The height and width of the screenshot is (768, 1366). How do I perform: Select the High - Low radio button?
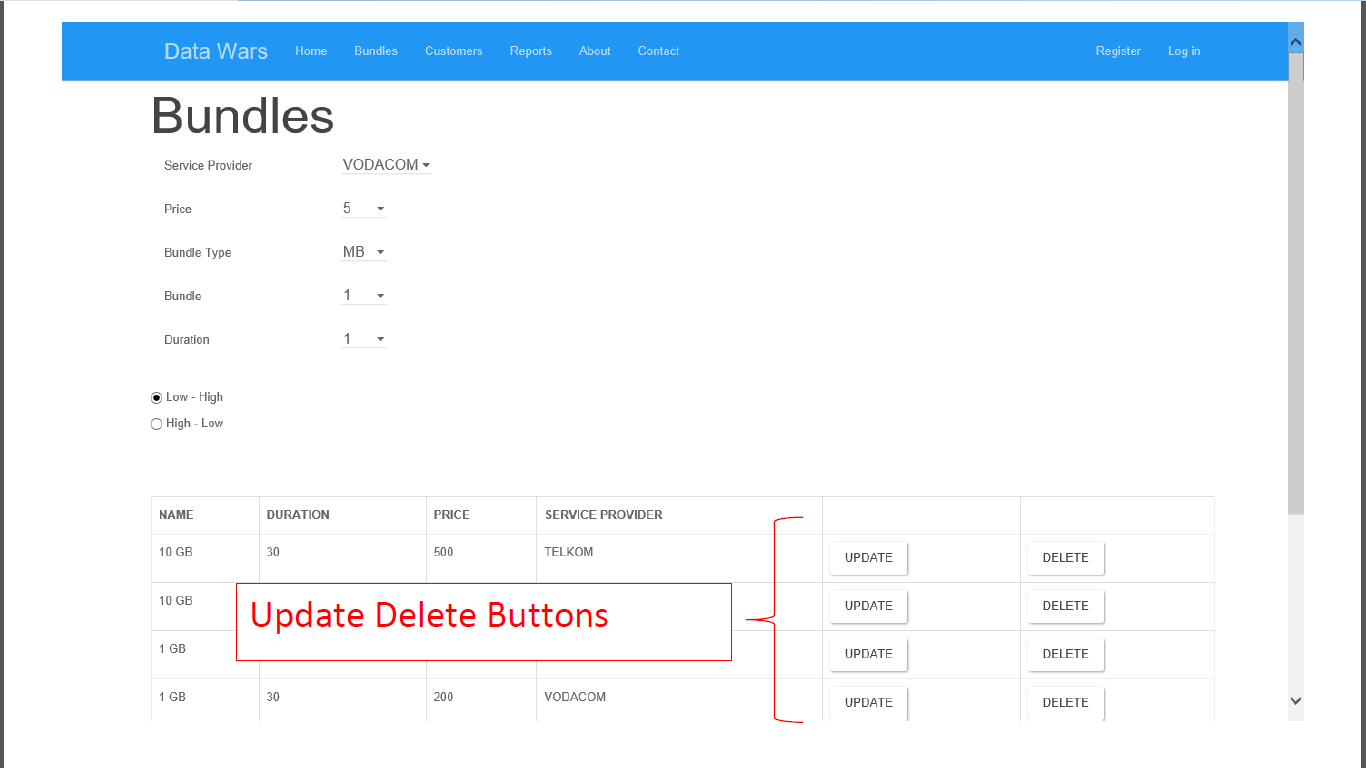coord(156,424)
